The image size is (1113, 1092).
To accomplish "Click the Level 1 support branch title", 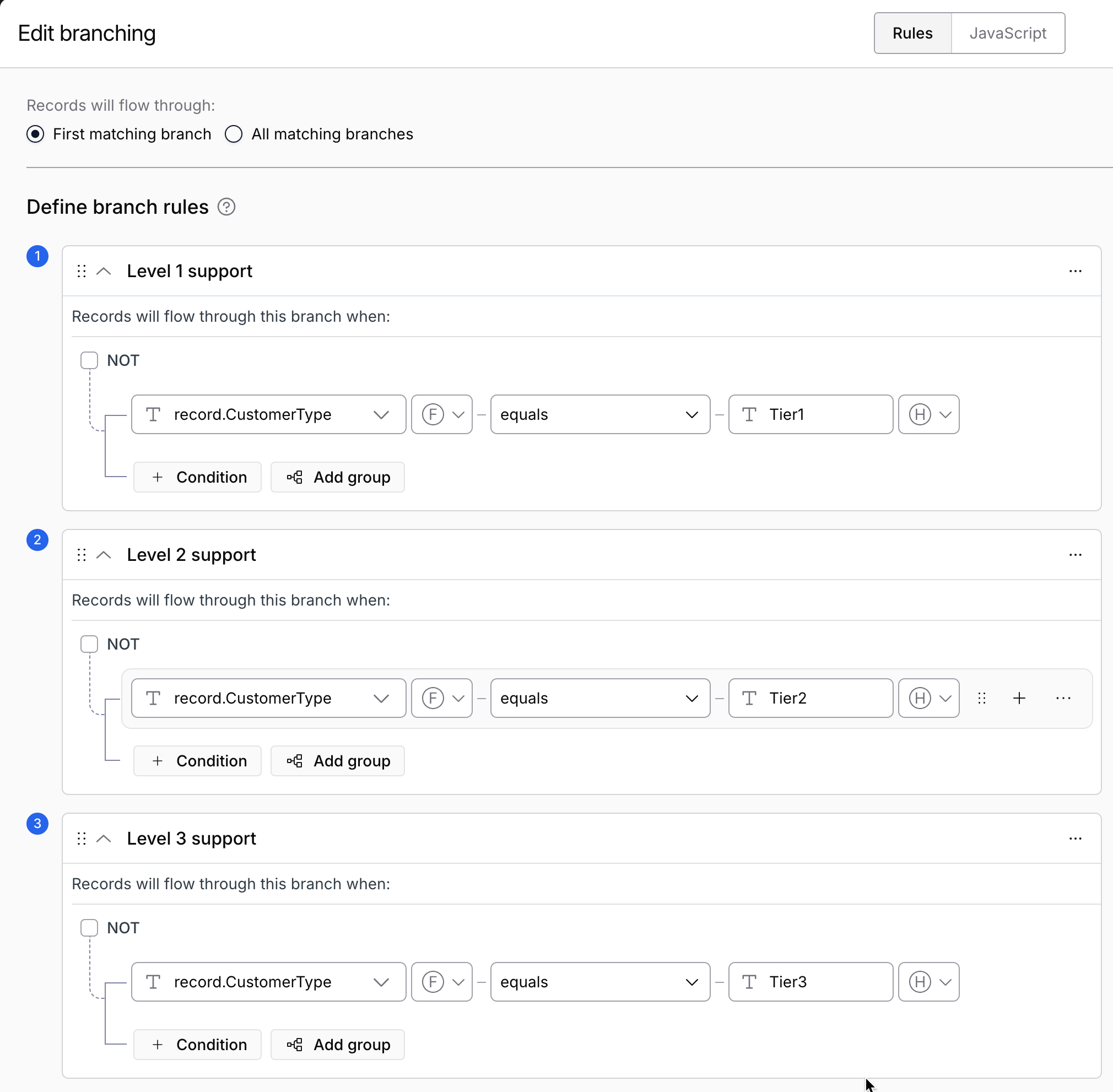I will coord(189,271).
